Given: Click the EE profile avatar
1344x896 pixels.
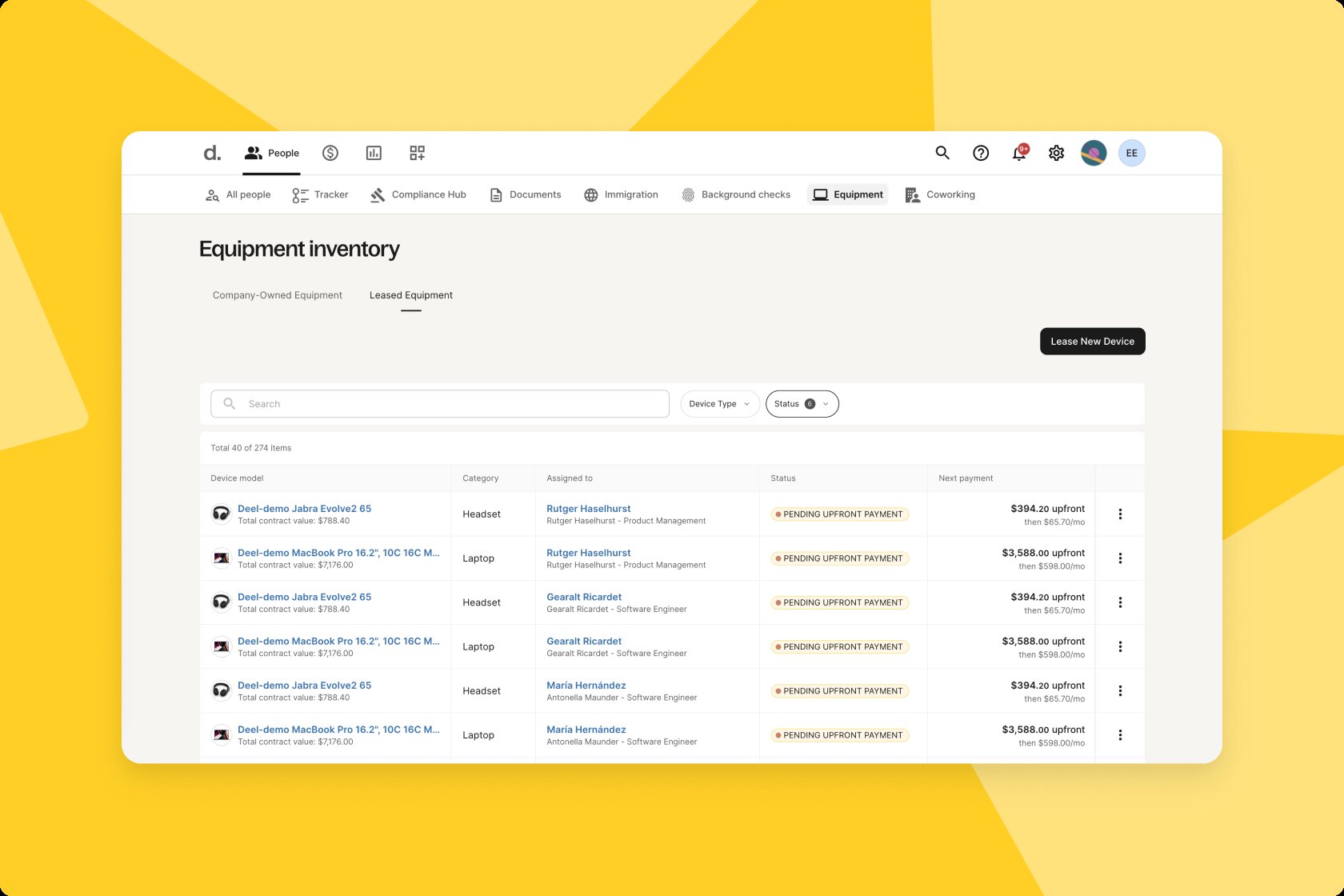Looking at the screenshot, I should [x=1131, y=153].
